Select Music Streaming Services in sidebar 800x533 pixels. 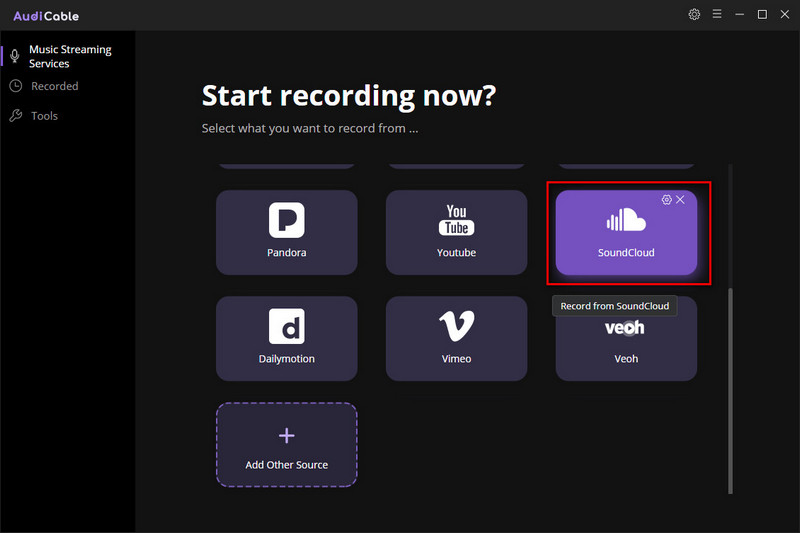click(68, 56)
